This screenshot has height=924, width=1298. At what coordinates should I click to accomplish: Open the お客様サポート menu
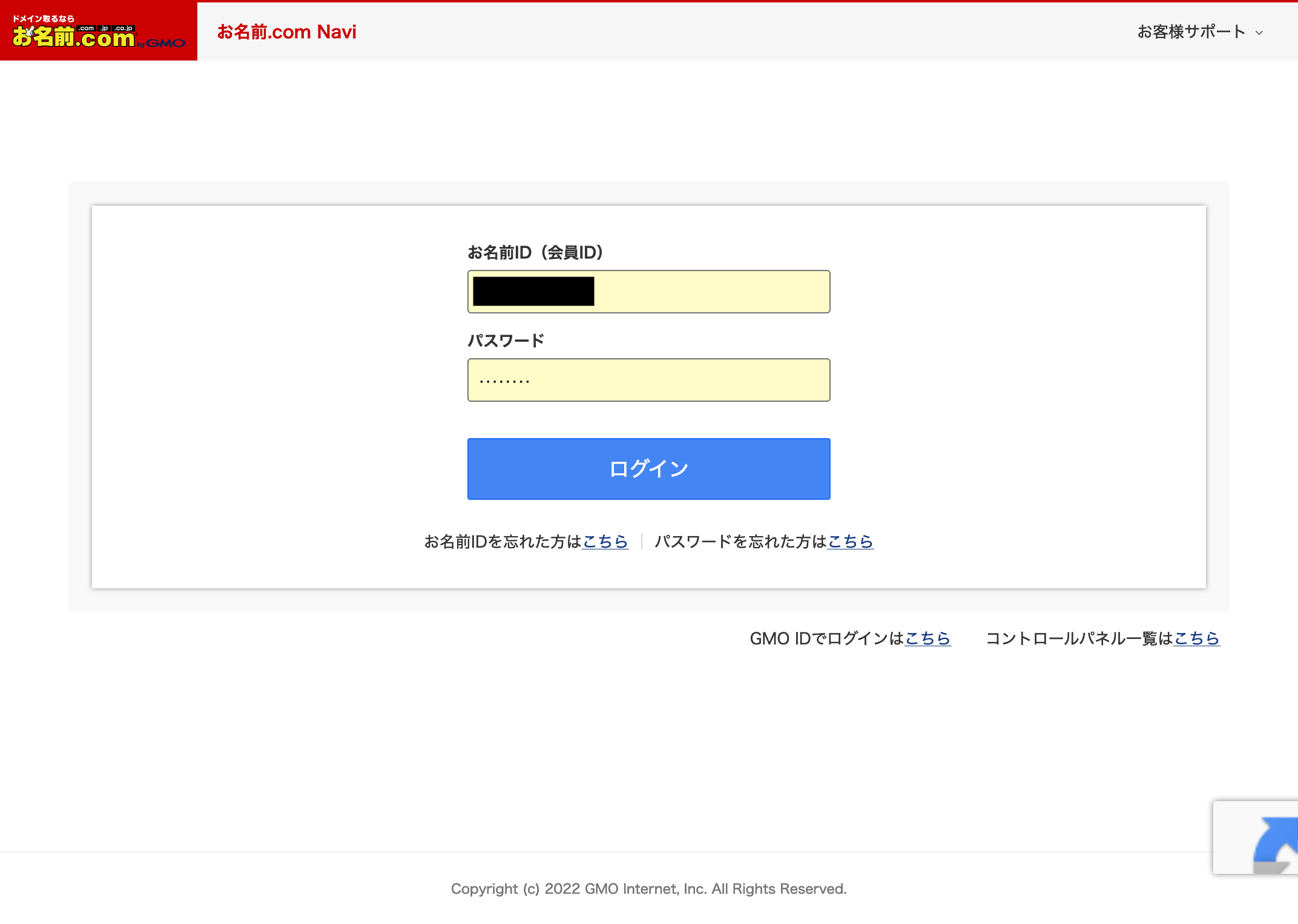(1191, 31)
